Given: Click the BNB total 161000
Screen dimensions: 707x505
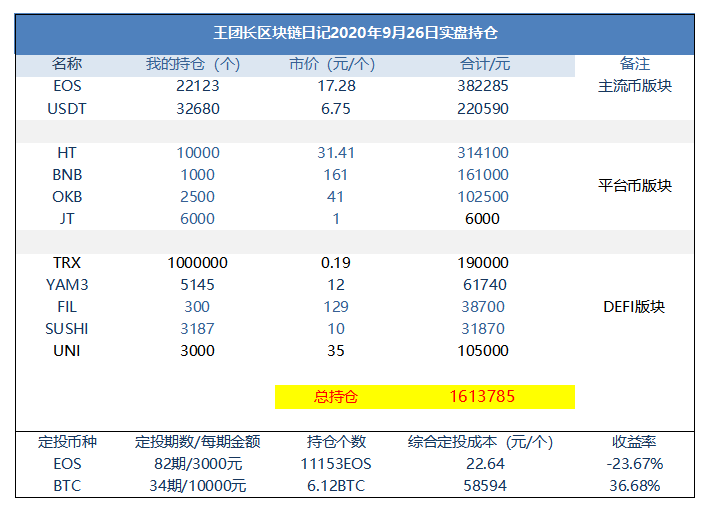Looking at the screenshot, I should [483, 174].
